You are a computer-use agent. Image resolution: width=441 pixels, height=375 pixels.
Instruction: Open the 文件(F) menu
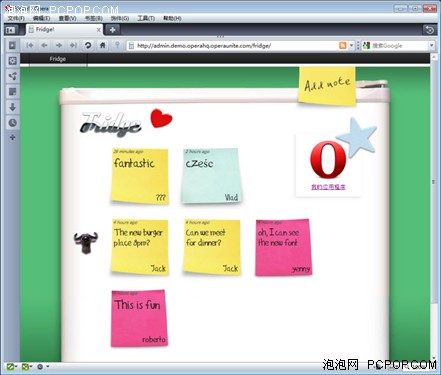(x=16, y=18)
